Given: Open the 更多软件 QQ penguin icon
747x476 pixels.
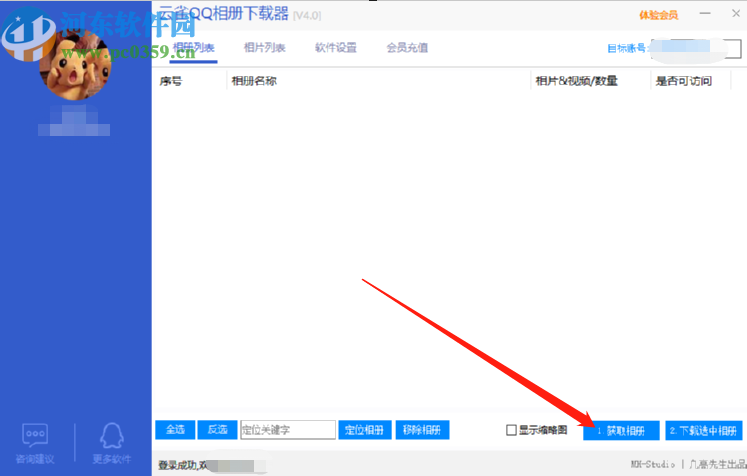Looking at the screenshot, I should (x=112, y=435).
